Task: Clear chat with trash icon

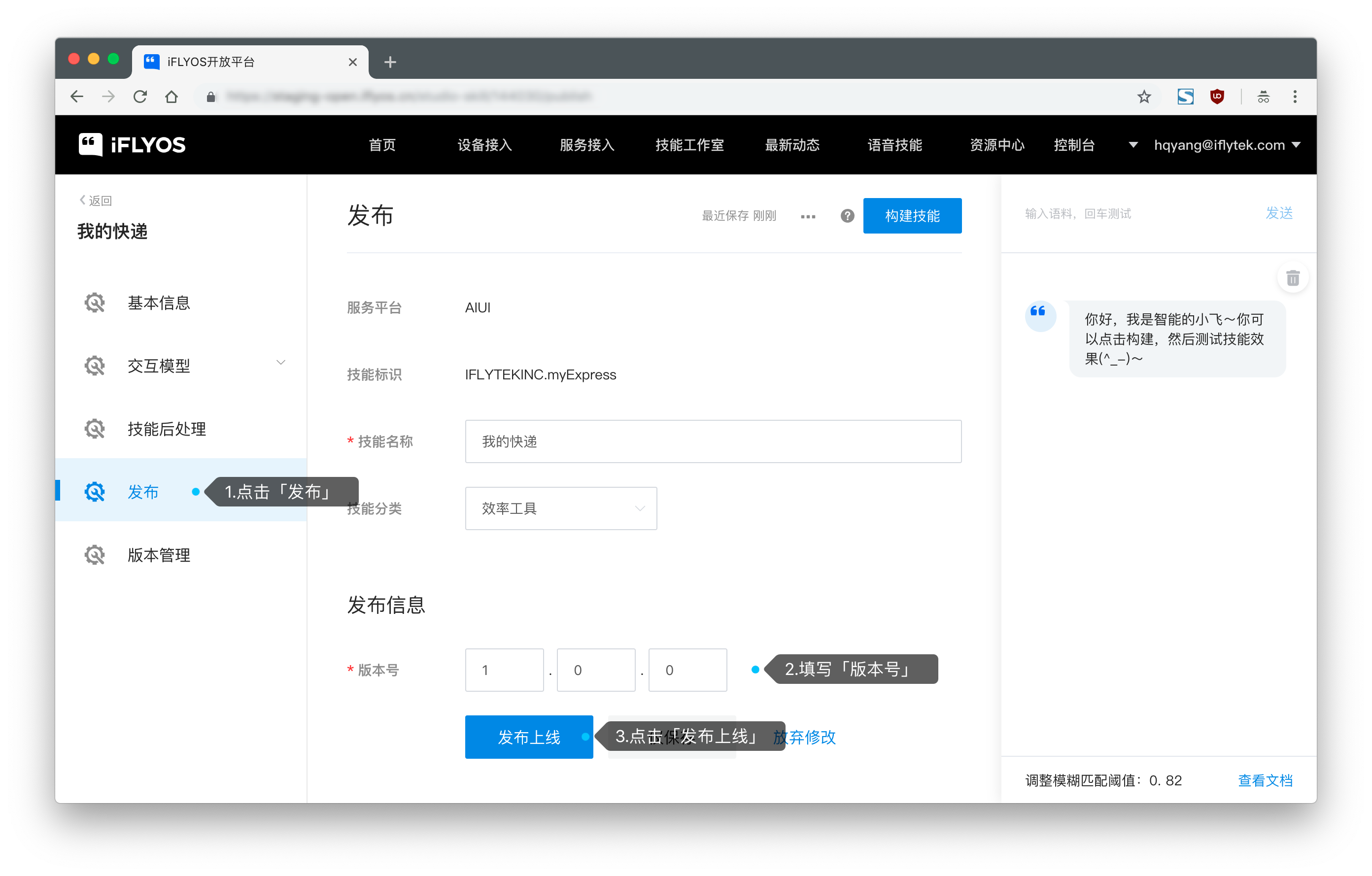Action: pyautogui.click(x=1293, y=278)
